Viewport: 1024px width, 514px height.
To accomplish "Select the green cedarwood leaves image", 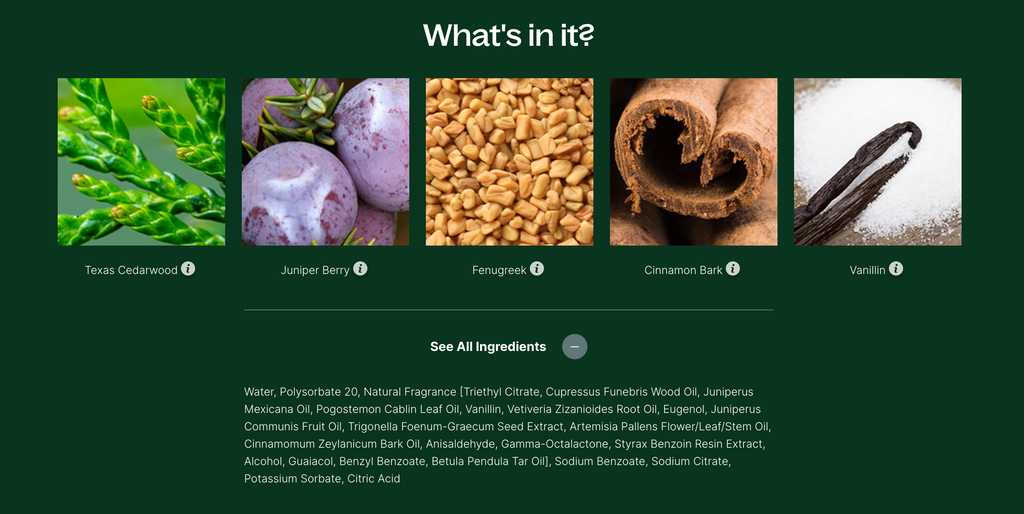I will 141,162.
